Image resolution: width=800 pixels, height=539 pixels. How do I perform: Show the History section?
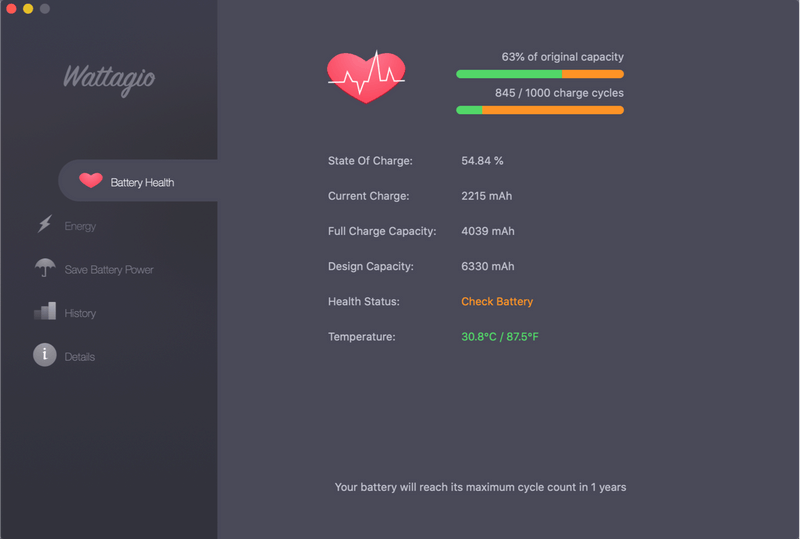[x=80, y=313]
